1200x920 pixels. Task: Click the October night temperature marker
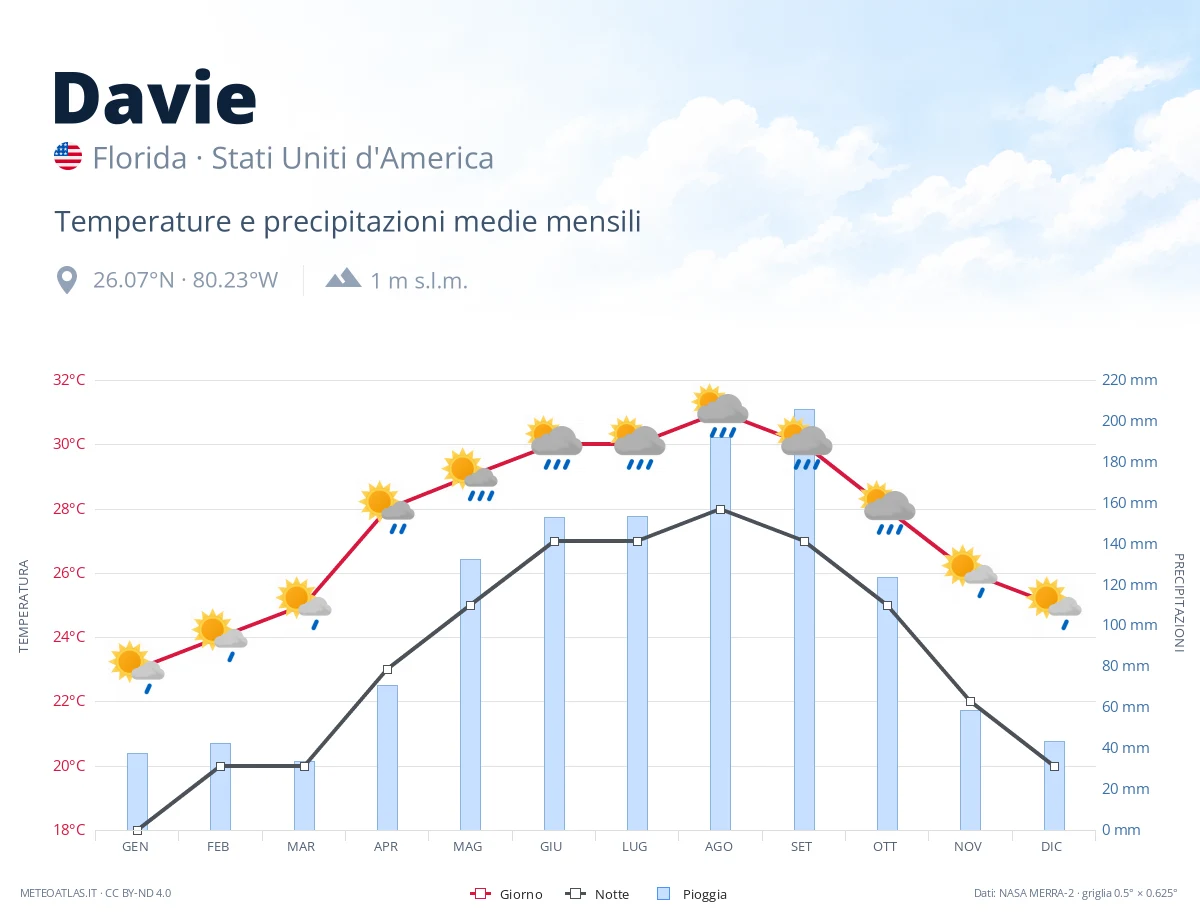click(x=887, y=605)
